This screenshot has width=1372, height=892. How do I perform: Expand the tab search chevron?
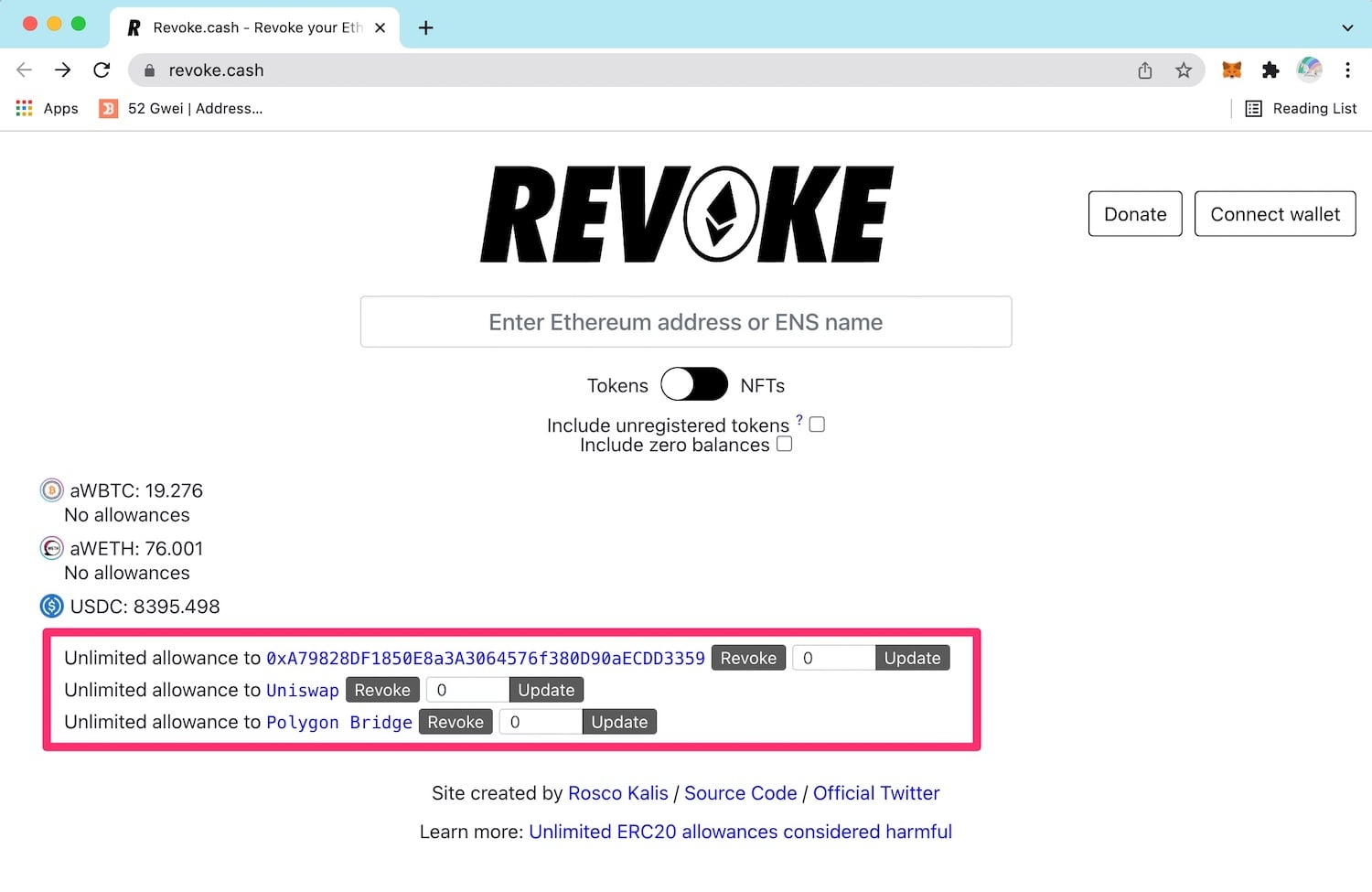point(1347,27)
